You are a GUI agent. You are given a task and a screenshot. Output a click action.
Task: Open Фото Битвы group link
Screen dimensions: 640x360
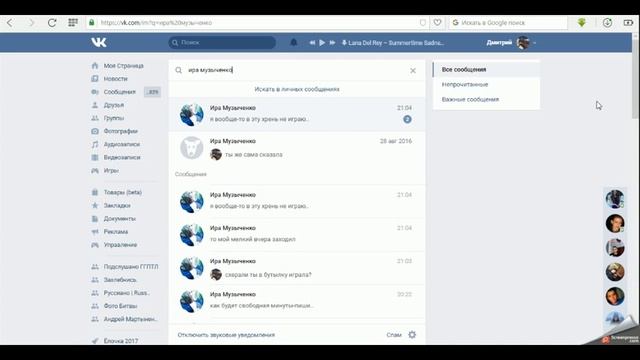pos(120,306)
